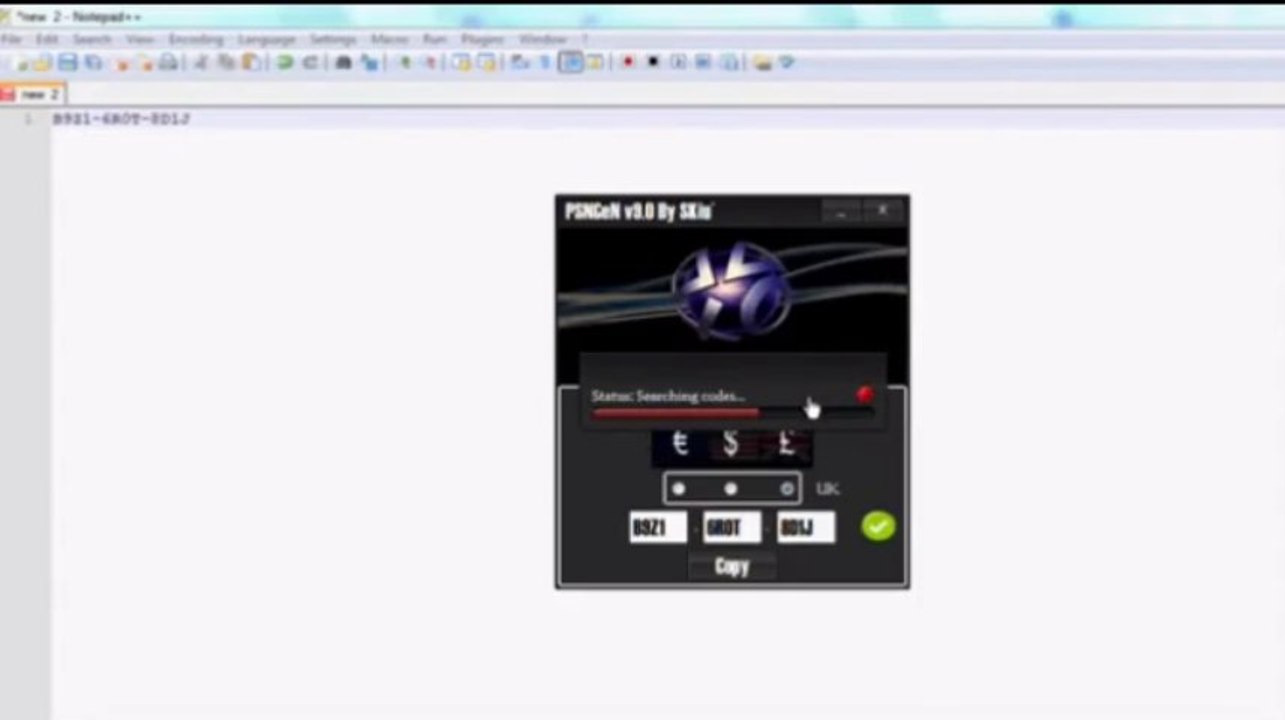1285x720 pixels.
Task: Click the first code field '89Z1'
Action: point(658,527)
